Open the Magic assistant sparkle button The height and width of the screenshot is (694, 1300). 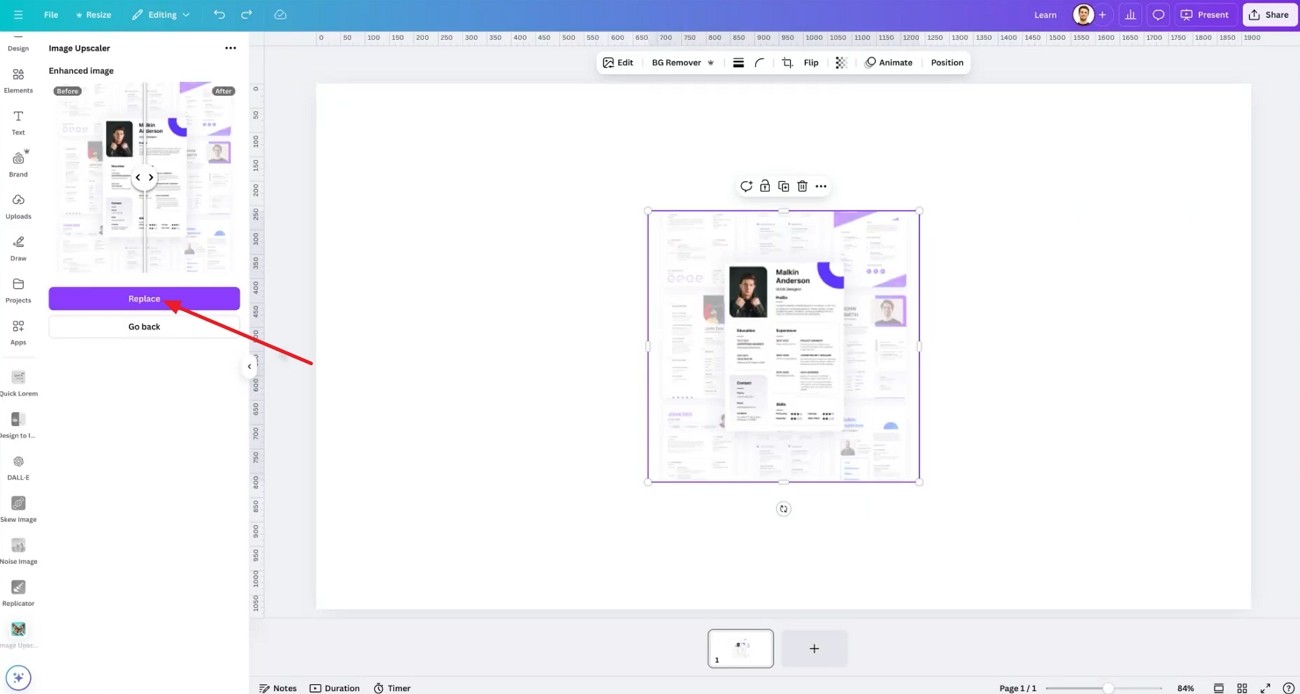click(18, 677)
